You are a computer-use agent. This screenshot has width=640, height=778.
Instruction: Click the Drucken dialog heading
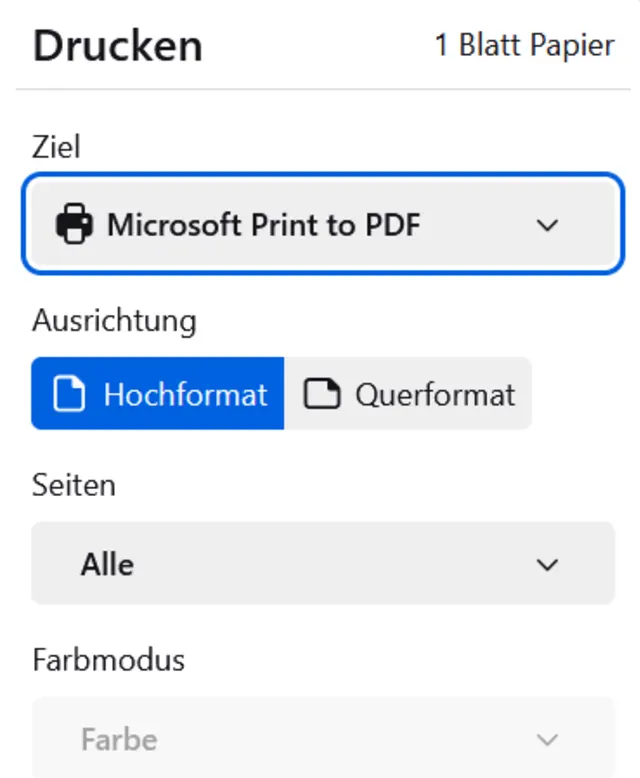click(118, 46)
